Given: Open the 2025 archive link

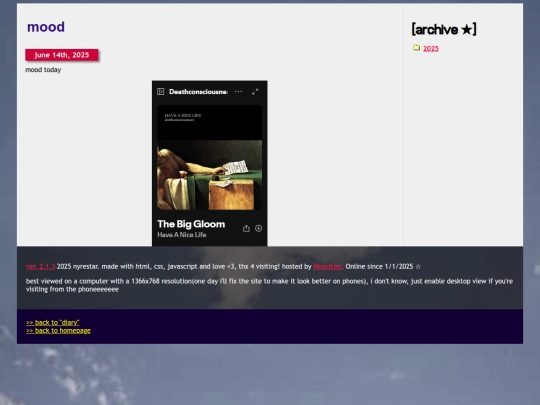Looking at the screenshot, I should click(431, 49).
